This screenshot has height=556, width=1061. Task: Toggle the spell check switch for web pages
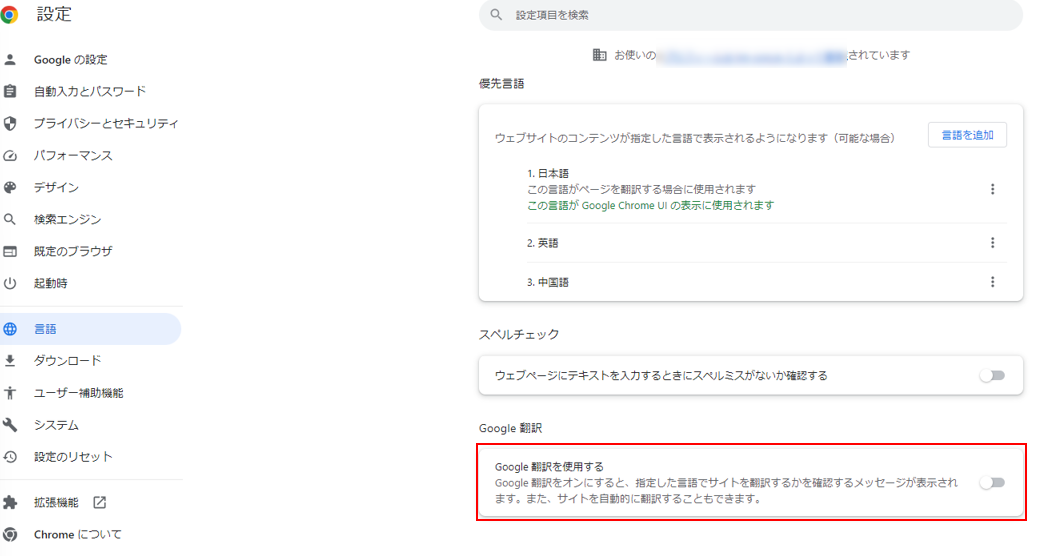tap(993, 375)
